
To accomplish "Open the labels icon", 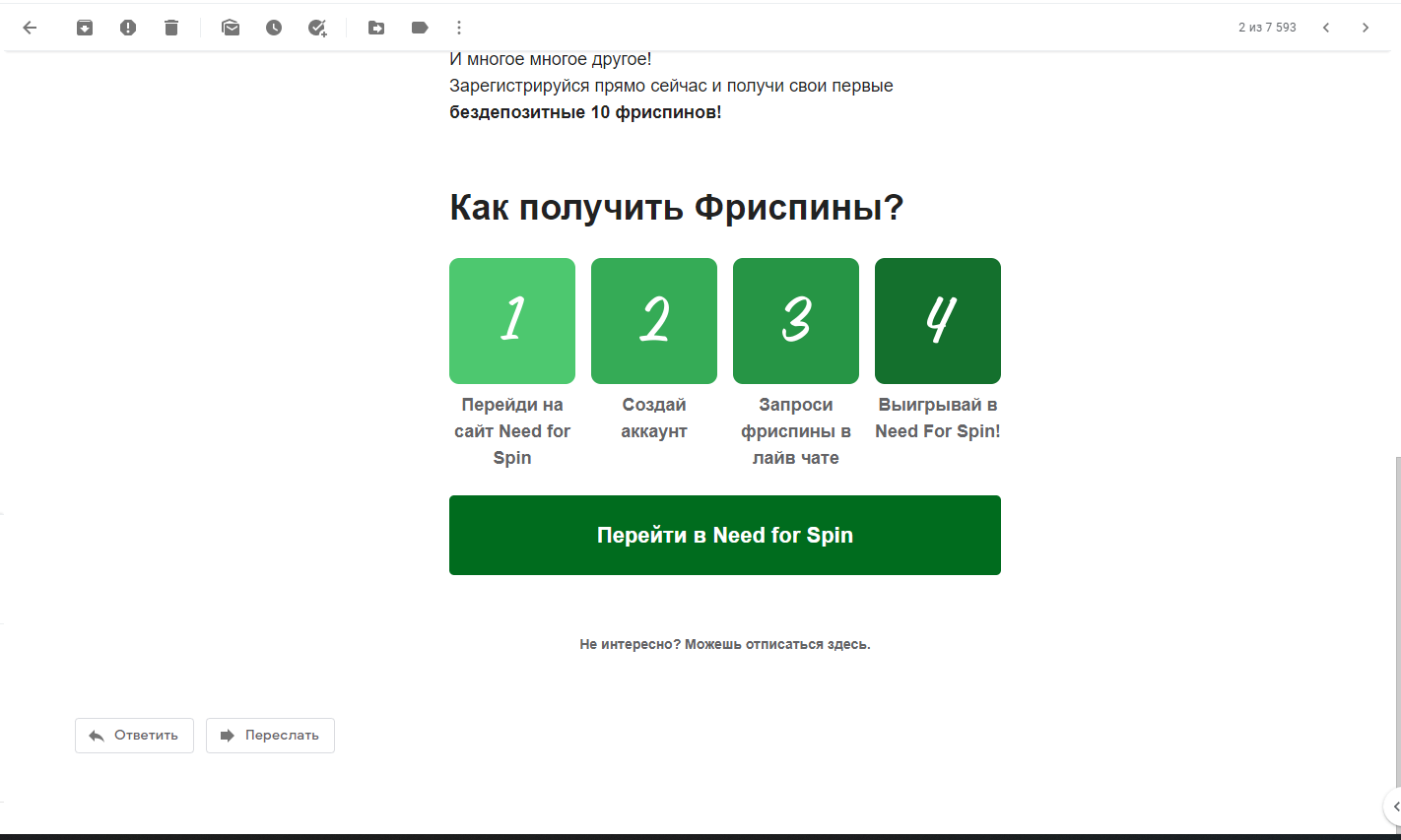I will [x=420, y=28].
